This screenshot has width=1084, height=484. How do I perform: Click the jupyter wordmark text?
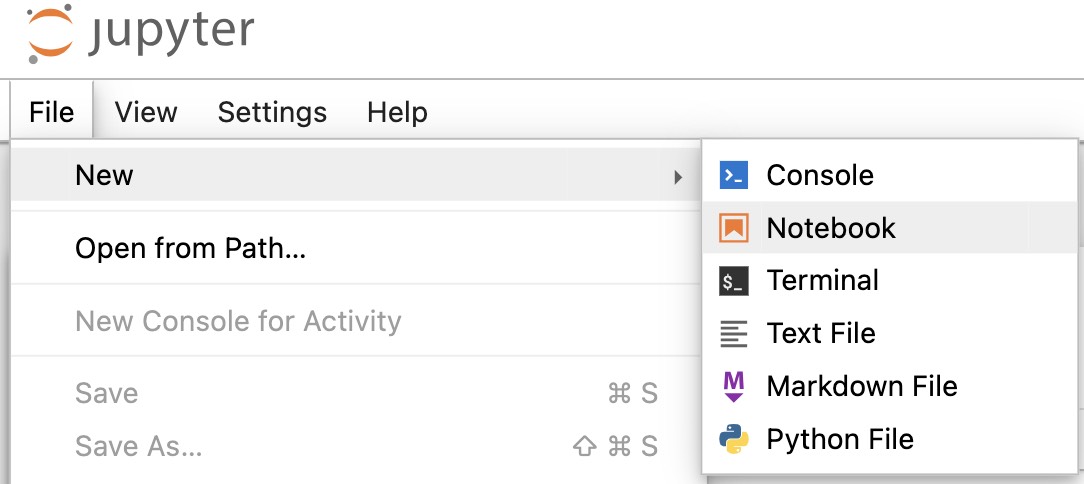[171, 33]
